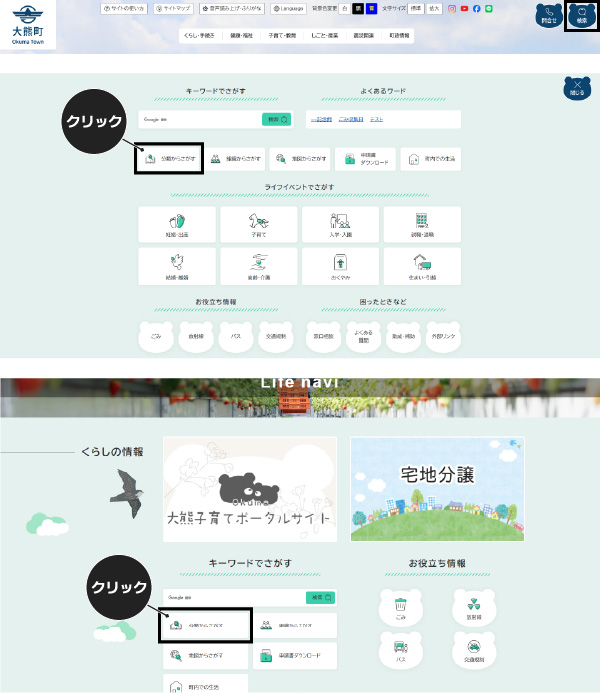
Task: Select the 結婚・離婚 dove icon card
Action: (x=177, y=267)
